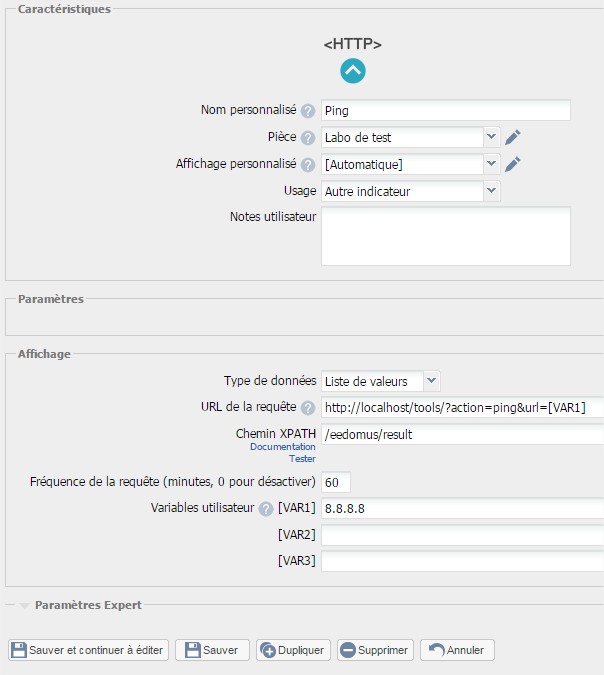This screenshot has height=675, width=604.
Task: Click help icon next to Nom personnalisé
Action: pyautogui.click(x=307, y=111)
